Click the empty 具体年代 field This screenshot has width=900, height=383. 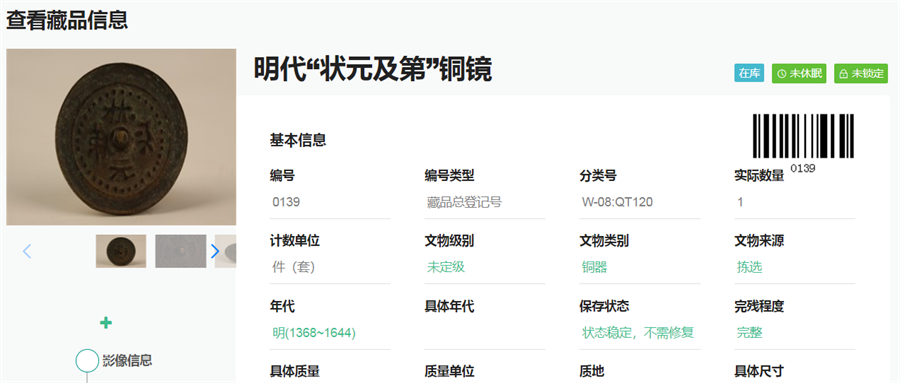click(x=485, y=333)
